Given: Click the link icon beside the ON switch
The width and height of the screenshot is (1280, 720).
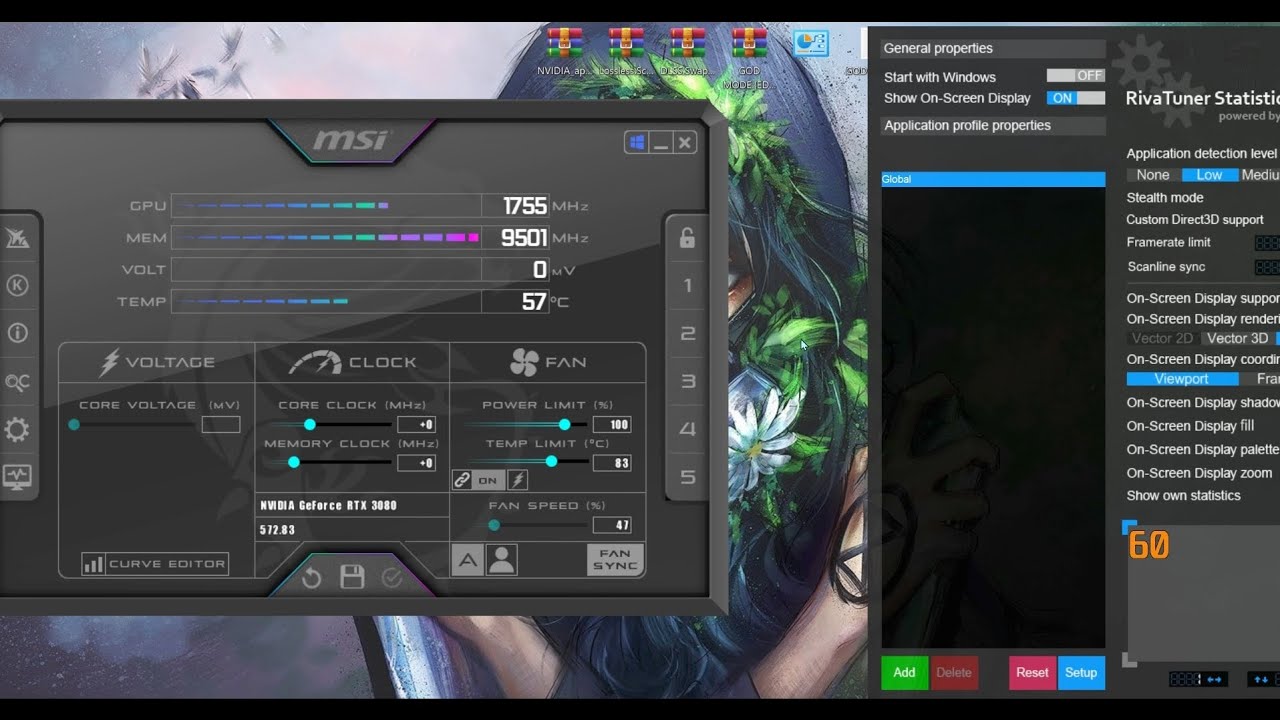Looking at the screenshot, I should 462,480.
